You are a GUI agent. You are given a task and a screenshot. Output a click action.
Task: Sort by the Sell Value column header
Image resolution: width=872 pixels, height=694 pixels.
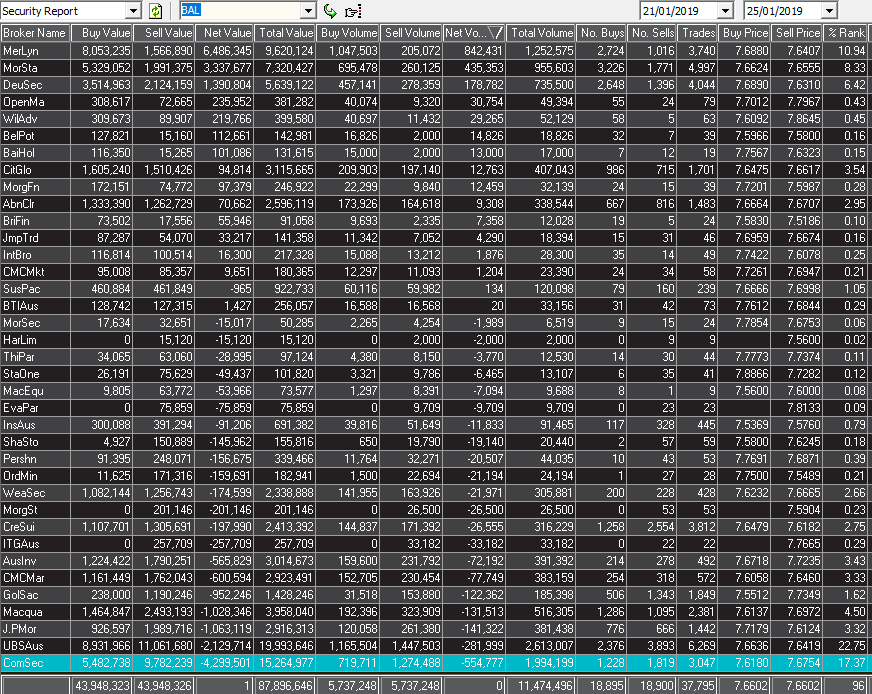coord(163,33)
